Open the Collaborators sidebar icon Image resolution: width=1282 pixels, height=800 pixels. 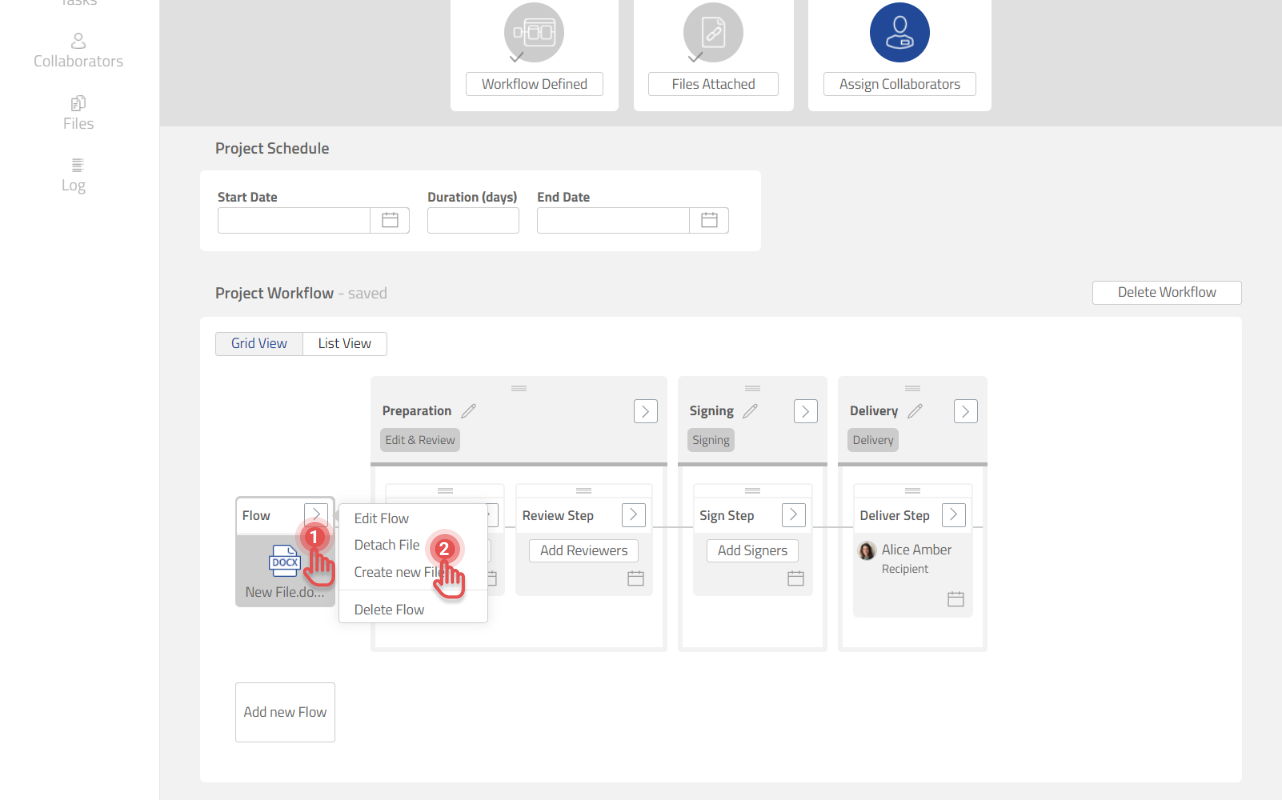[78, 42]
